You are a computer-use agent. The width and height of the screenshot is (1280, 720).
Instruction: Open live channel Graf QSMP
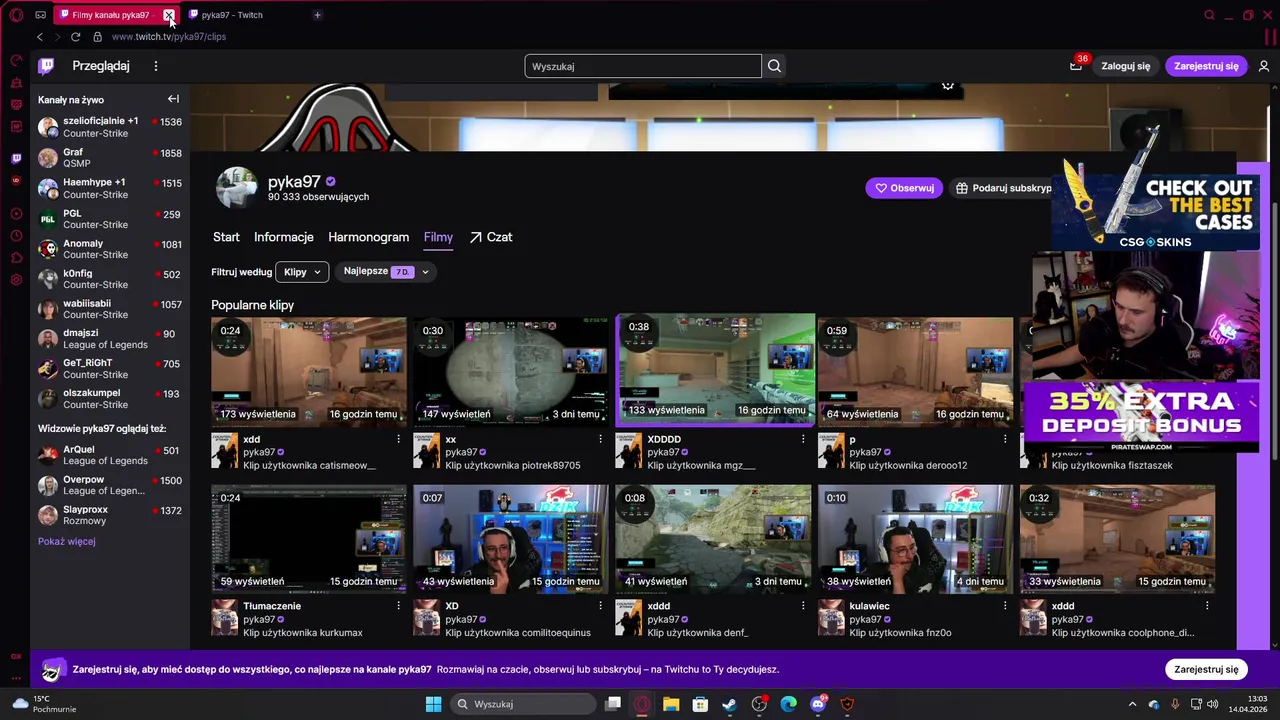tap(110, 158)
